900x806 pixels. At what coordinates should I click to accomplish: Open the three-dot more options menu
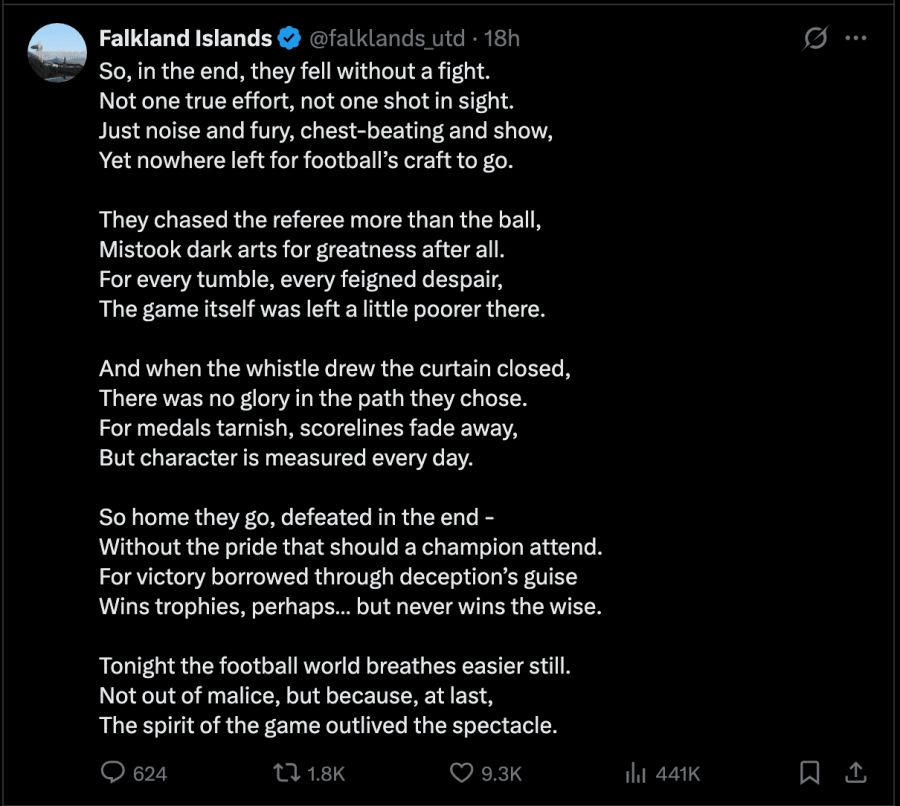(x=856, y=38)
